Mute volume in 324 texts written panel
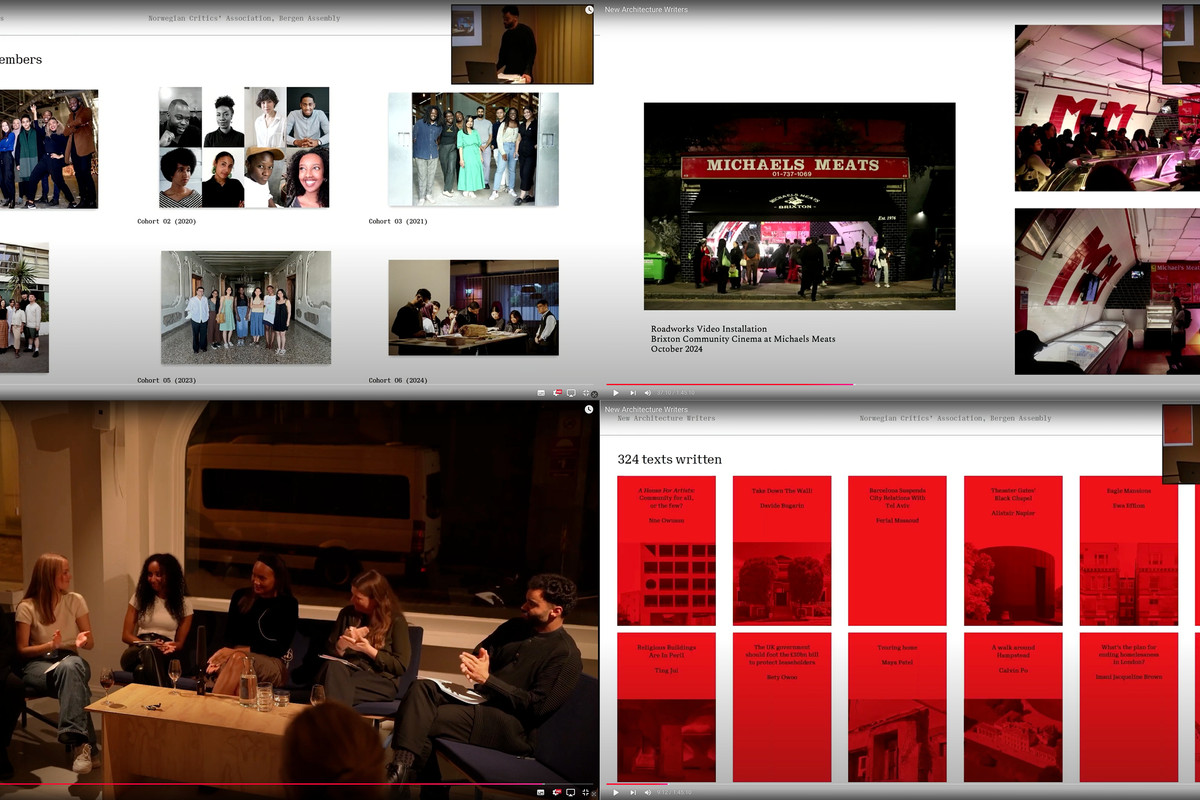Viewport: 1200px width, 800px height. pyautogui.click(x=647, y=792)
